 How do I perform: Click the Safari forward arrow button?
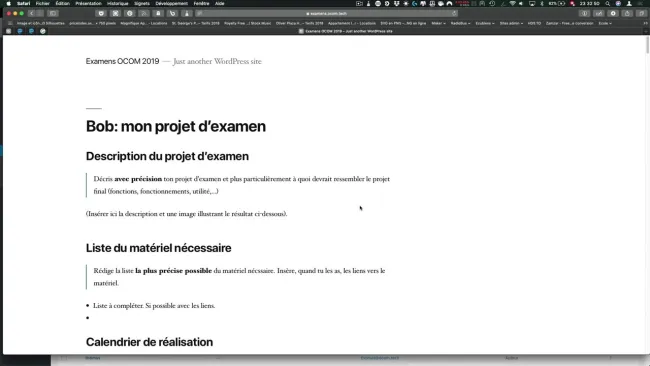40,13
